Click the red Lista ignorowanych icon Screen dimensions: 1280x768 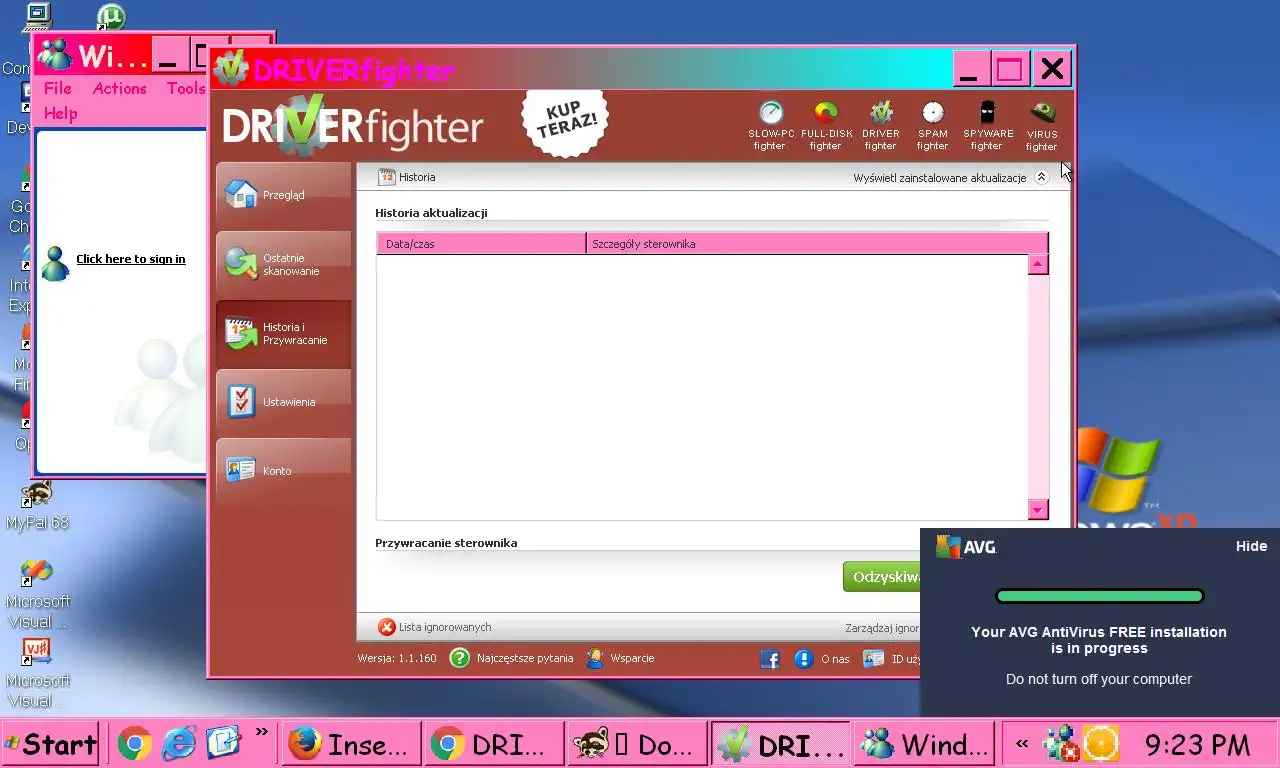386,627
